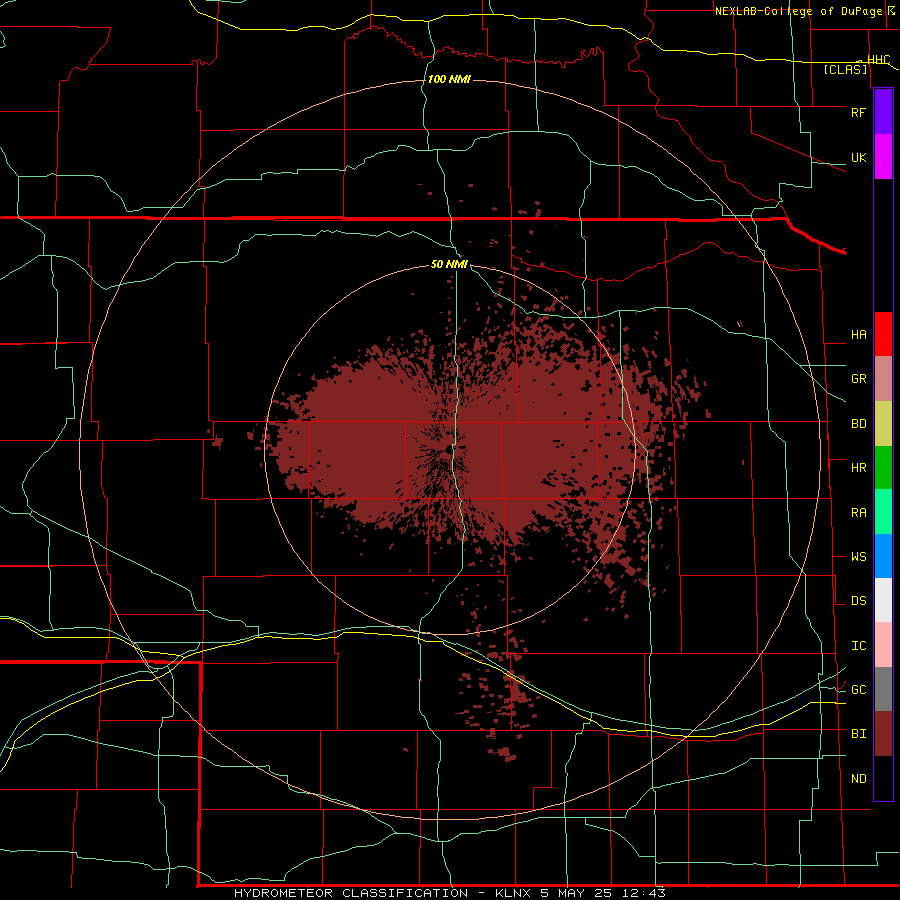Screen dimensions: 900x900
Task: Click the GR pink legend swatch
Action: [883, 379]
